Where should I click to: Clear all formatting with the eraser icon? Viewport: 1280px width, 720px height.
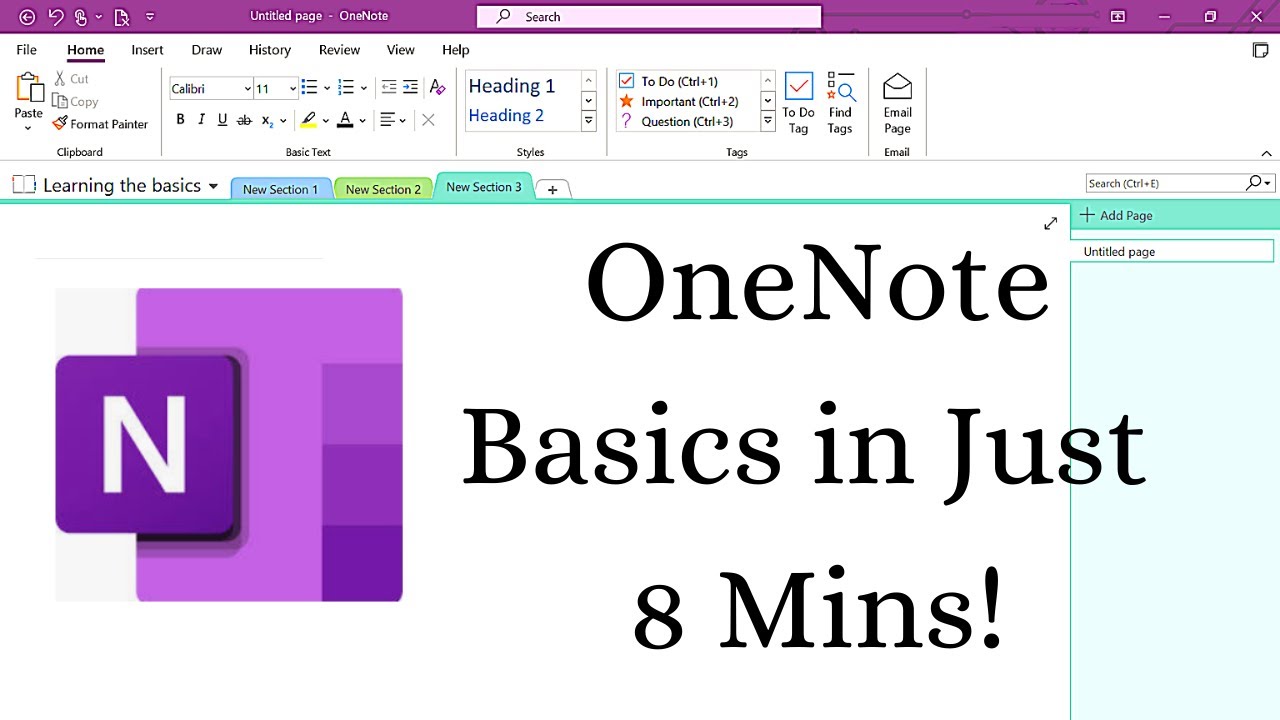click(x=437, y=88)
